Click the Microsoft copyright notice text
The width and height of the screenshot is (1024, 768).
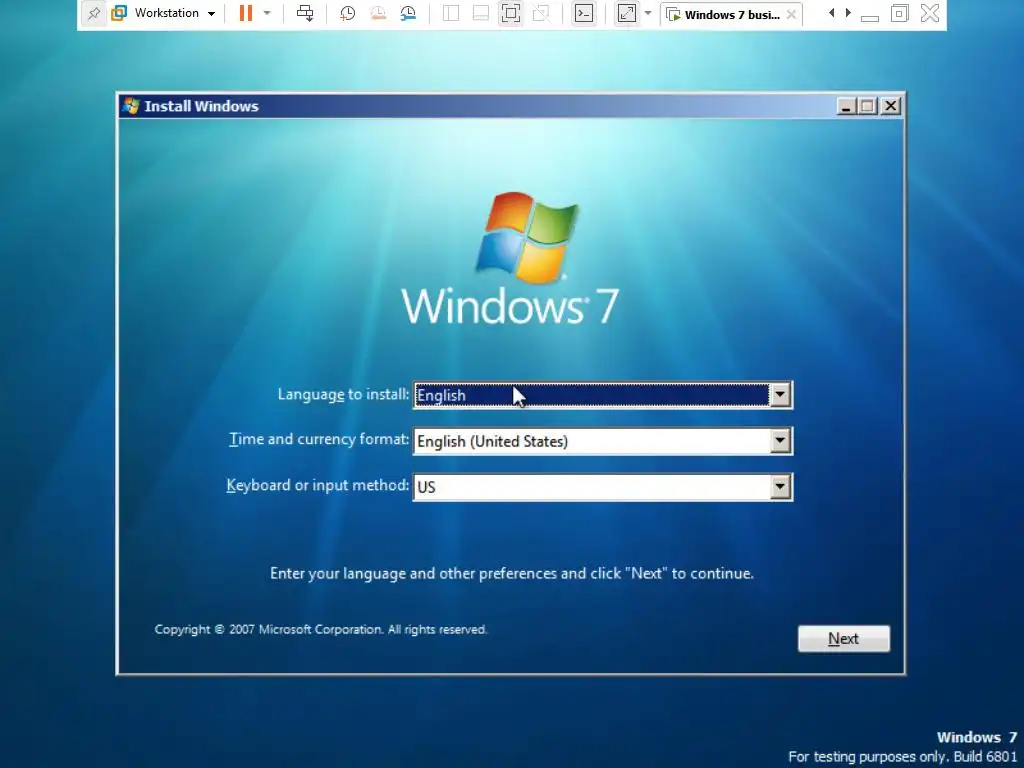[321, 630]
